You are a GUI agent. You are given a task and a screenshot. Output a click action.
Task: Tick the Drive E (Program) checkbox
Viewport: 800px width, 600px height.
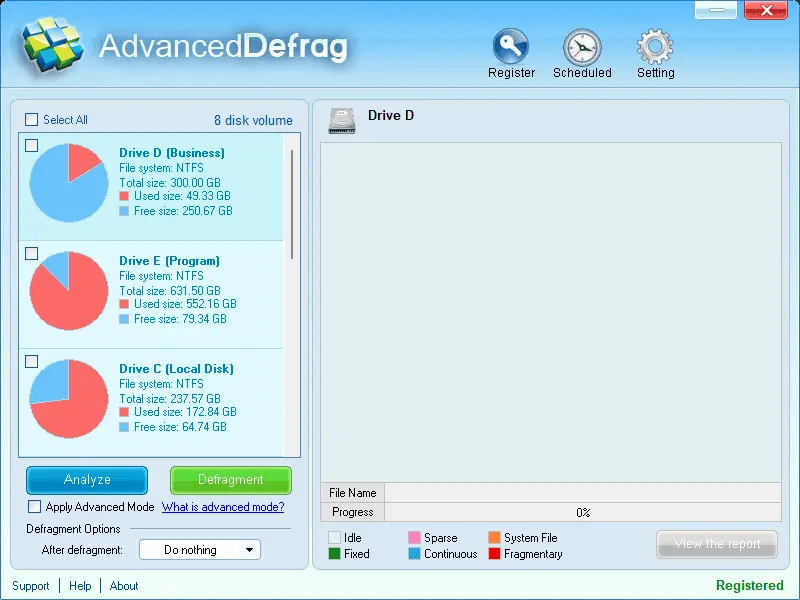(32, 254)
